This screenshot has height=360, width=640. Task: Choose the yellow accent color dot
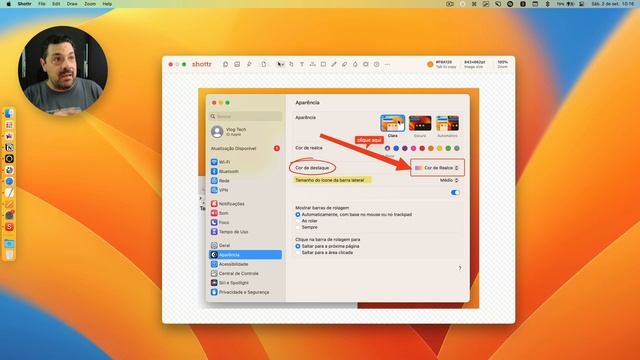[x=440, y=148]
